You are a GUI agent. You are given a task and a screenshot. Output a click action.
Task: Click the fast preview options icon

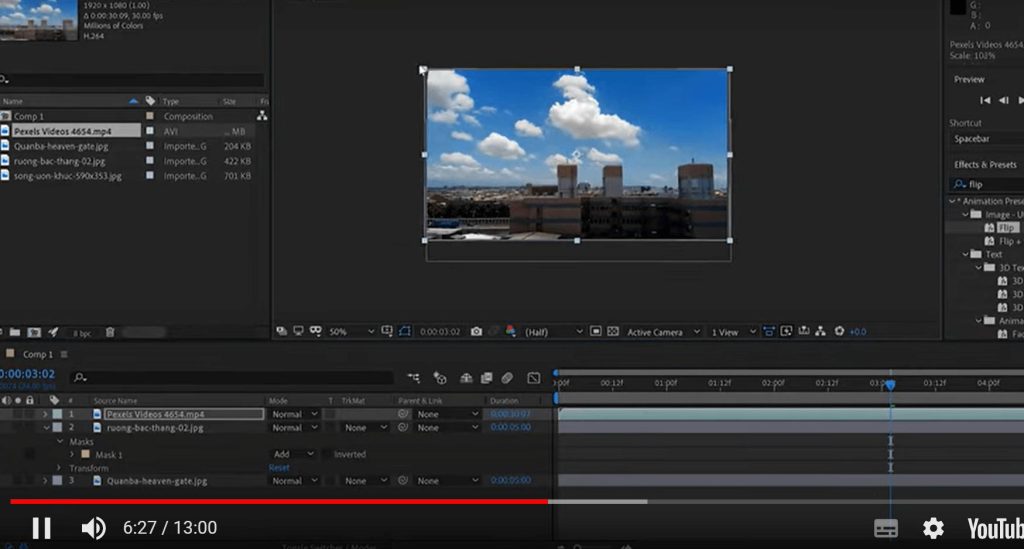pos(786,332)
